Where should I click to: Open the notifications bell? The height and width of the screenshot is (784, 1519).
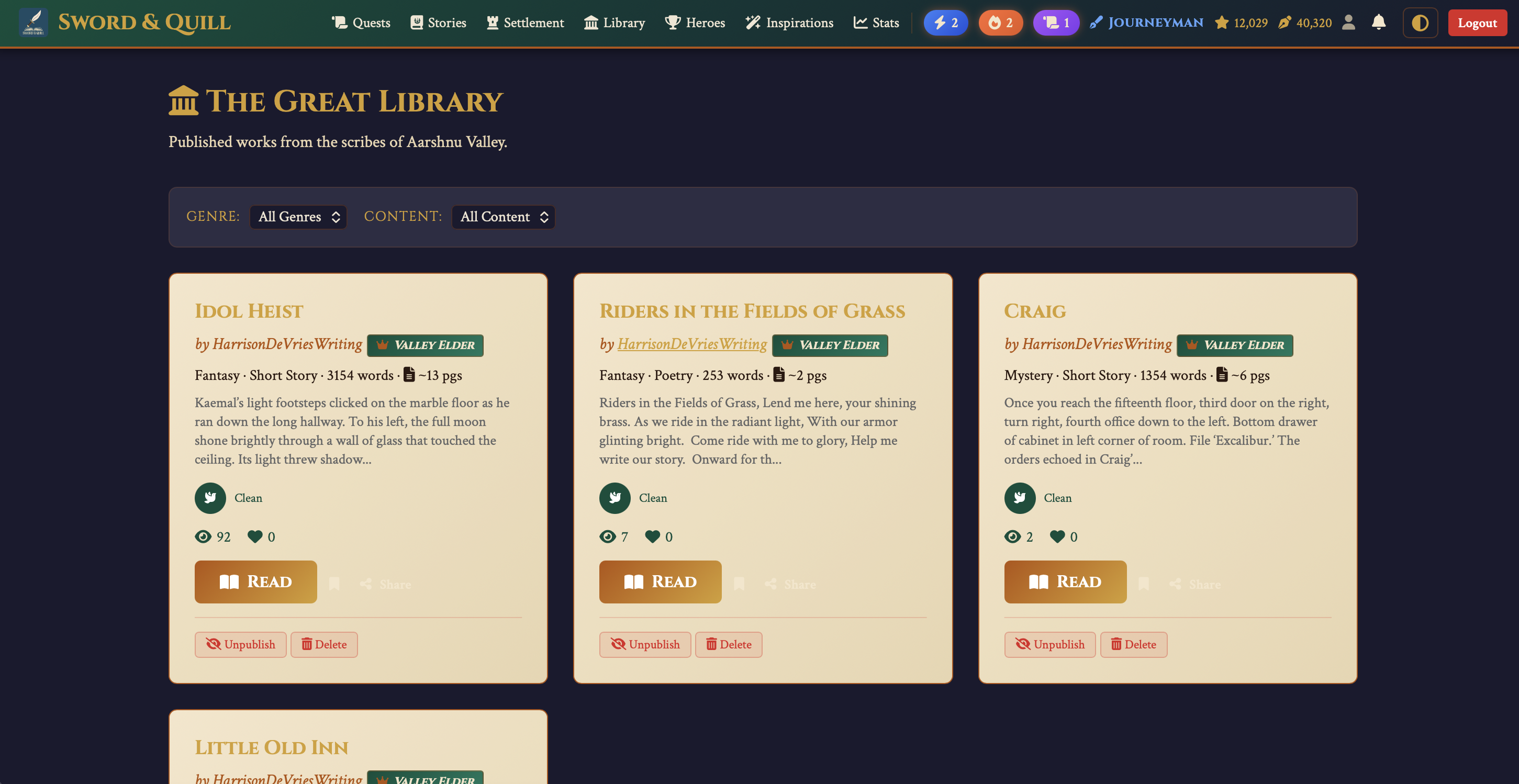[1378, 23]
